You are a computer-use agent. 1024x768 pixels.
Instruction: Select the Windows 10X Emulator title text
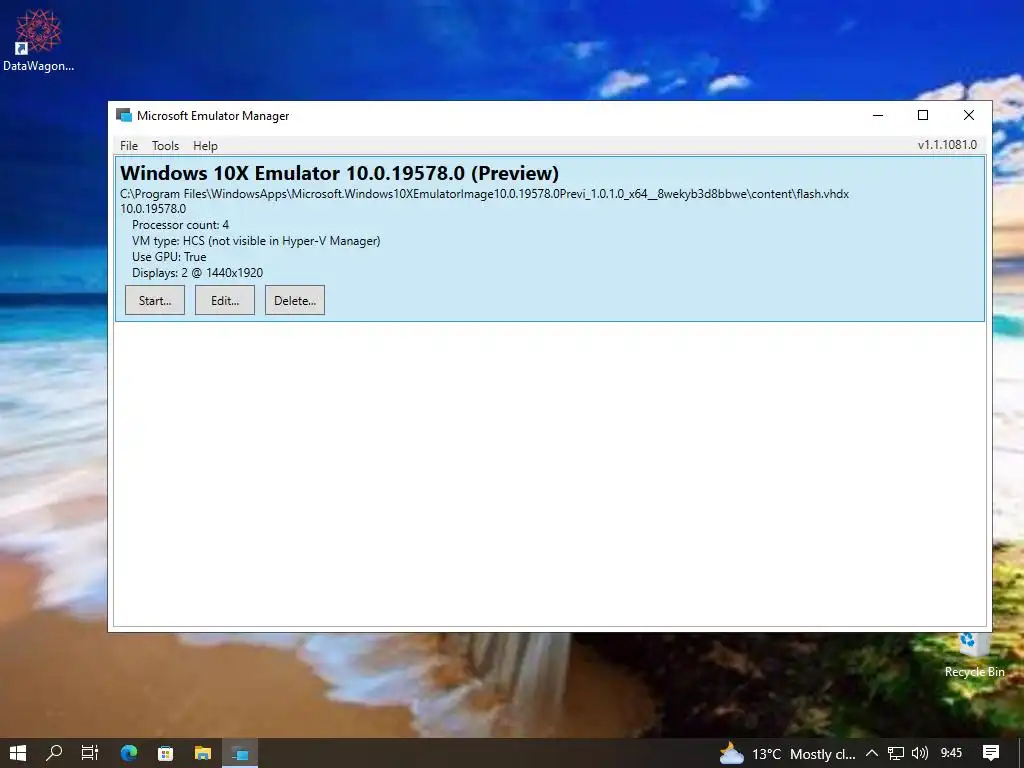point(340,173)
